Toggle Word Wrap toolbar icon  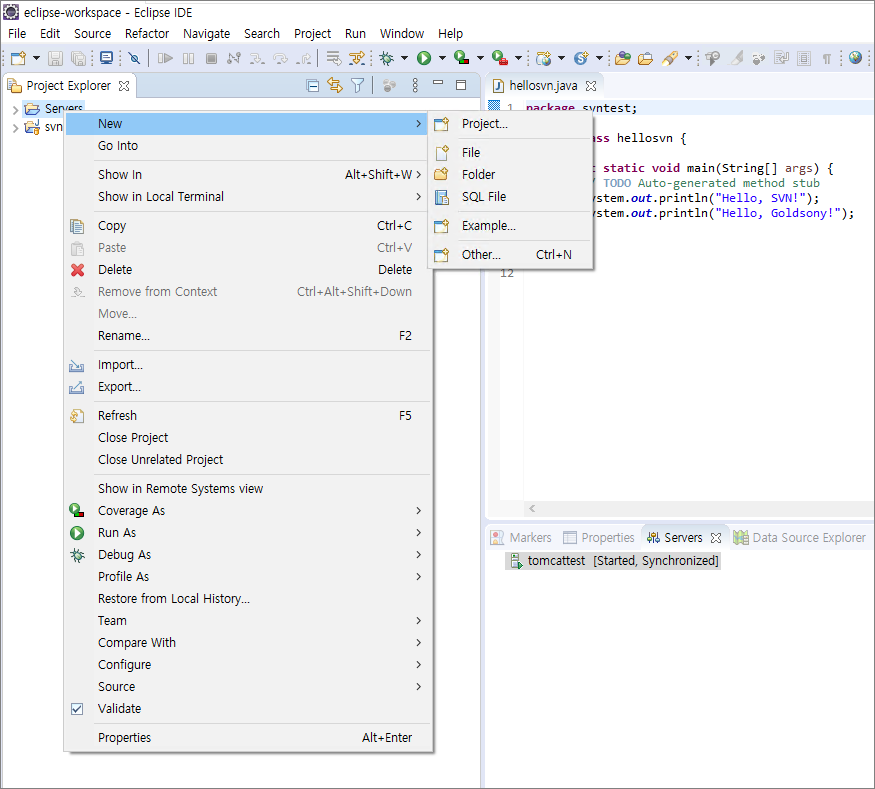click(x=781, y=58)
